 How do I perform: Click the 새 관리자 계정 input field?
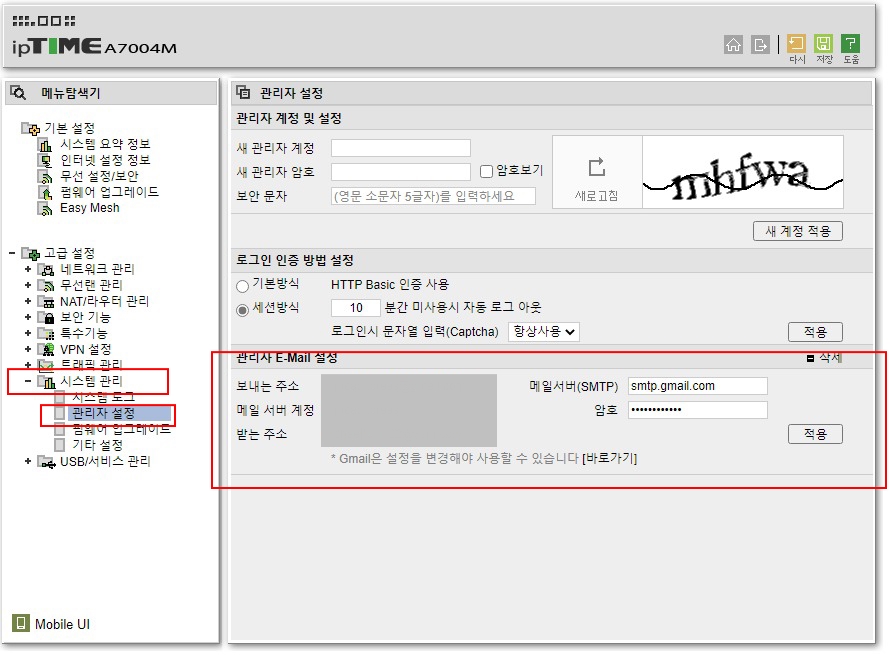coord(401,148)
